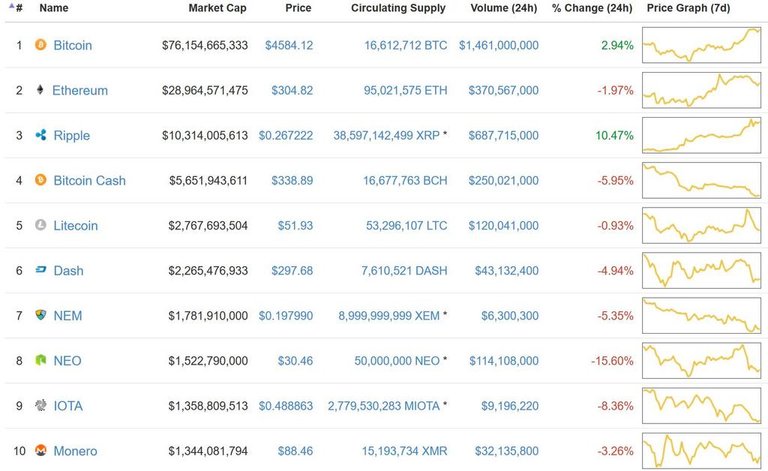Click the Litecoin logo icon
768x471 pixels.
[41, 225]
